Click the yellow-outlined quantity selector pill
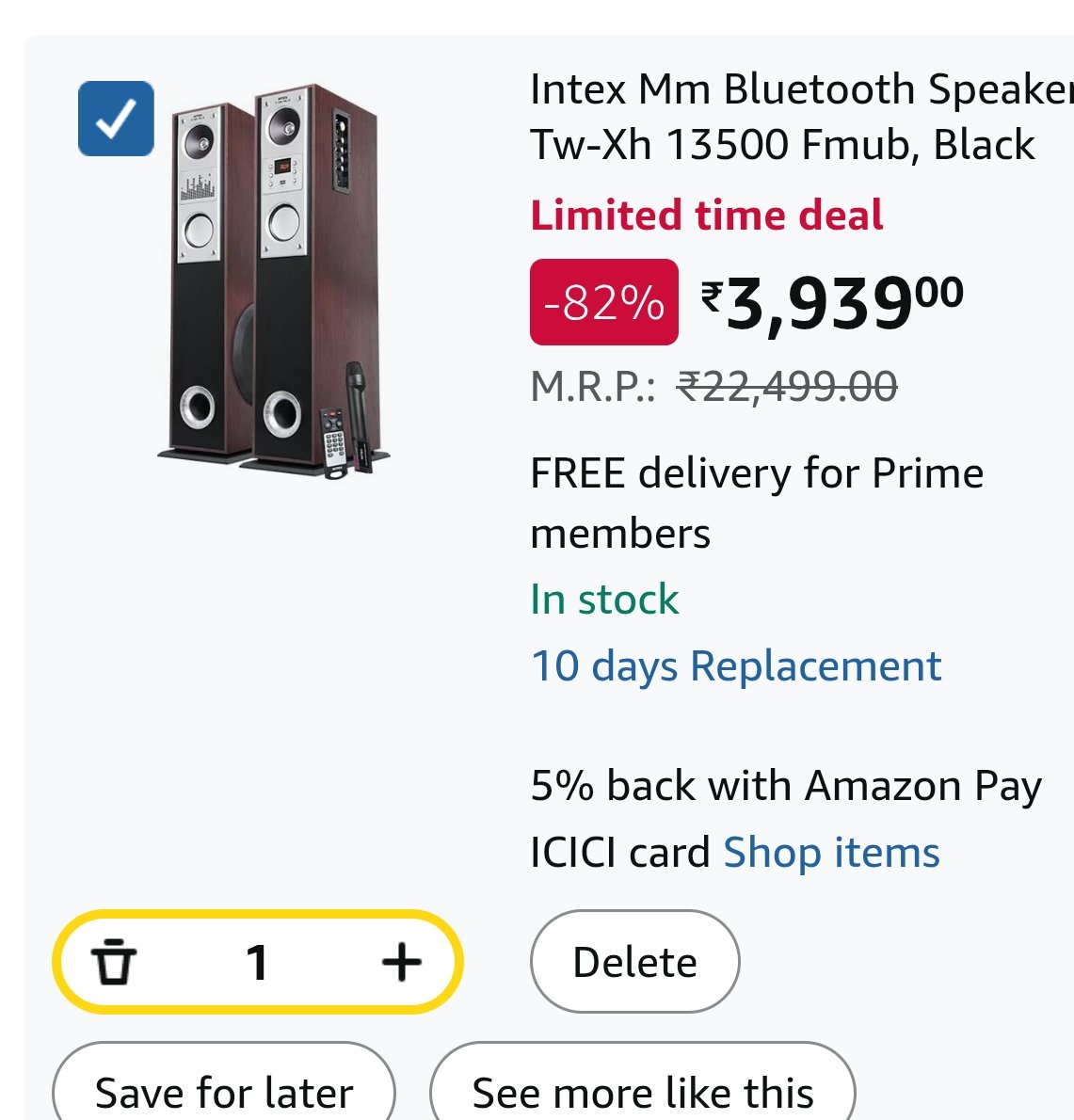Image resolution: width=1074 pixels, height=1120 pixels. 257,962
